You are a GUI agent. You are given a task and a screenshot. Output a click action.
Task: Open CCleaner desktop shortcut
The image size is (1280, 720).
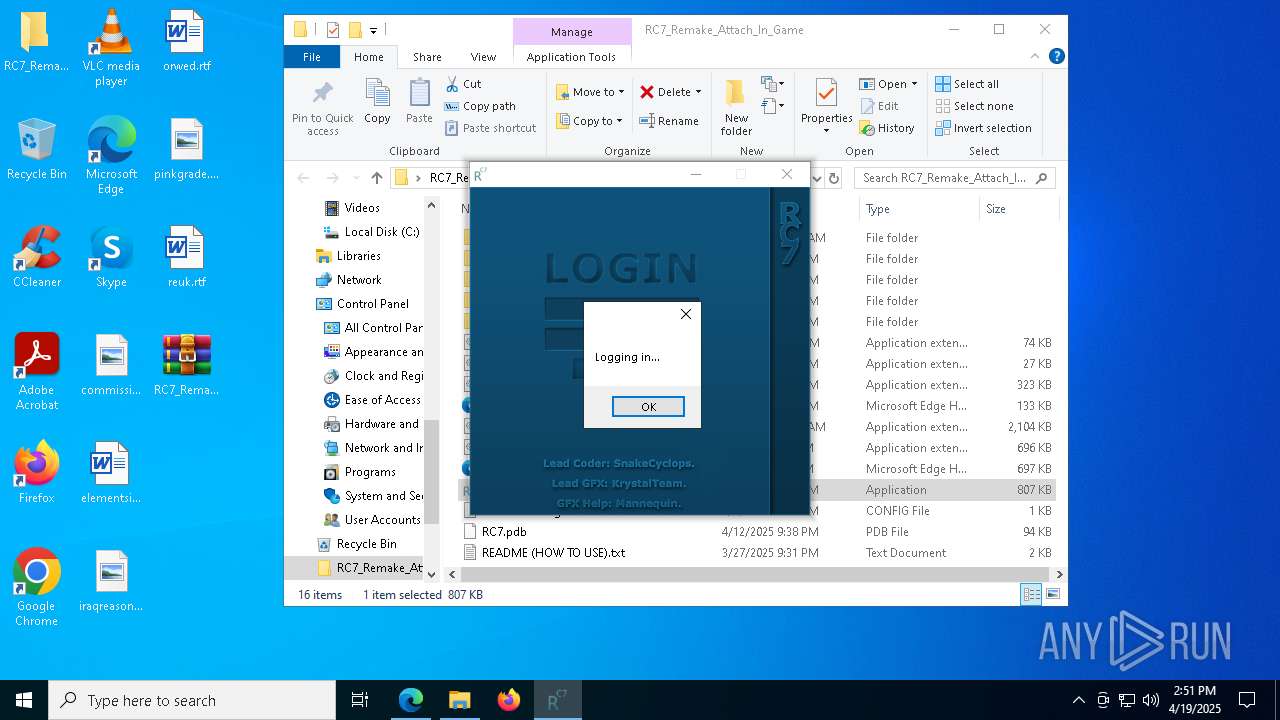tap(37, 257)
